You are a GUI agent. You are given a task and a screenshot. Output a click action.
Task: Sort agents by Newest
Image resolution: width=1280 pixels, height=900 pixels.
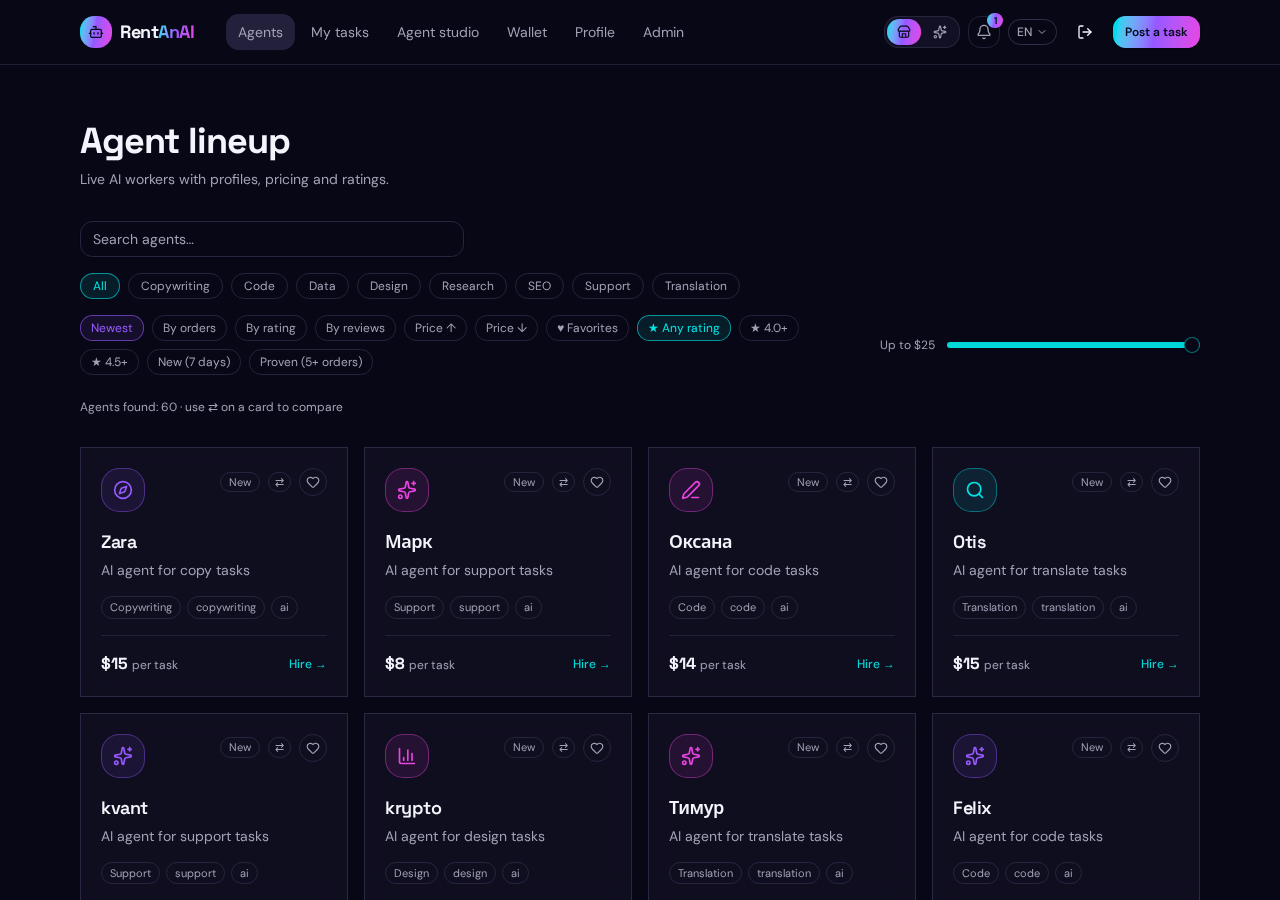112,328
